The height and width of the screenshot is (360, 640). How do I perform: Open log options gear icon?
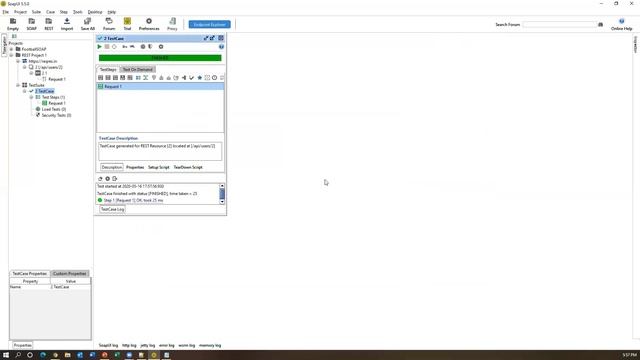point(108,179)
